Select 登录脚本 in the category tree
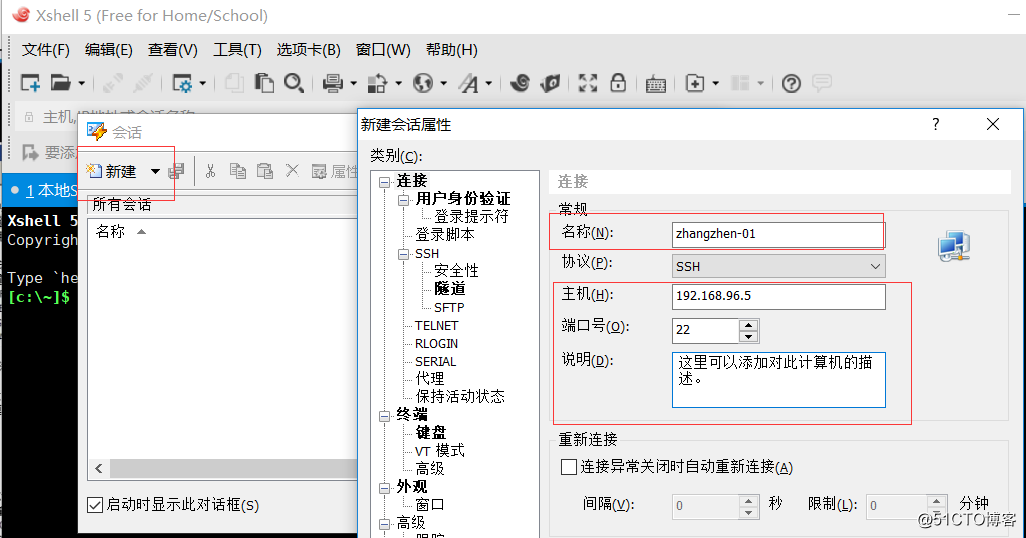Screen dimensions: 1026x538 (x=445, y=234)
